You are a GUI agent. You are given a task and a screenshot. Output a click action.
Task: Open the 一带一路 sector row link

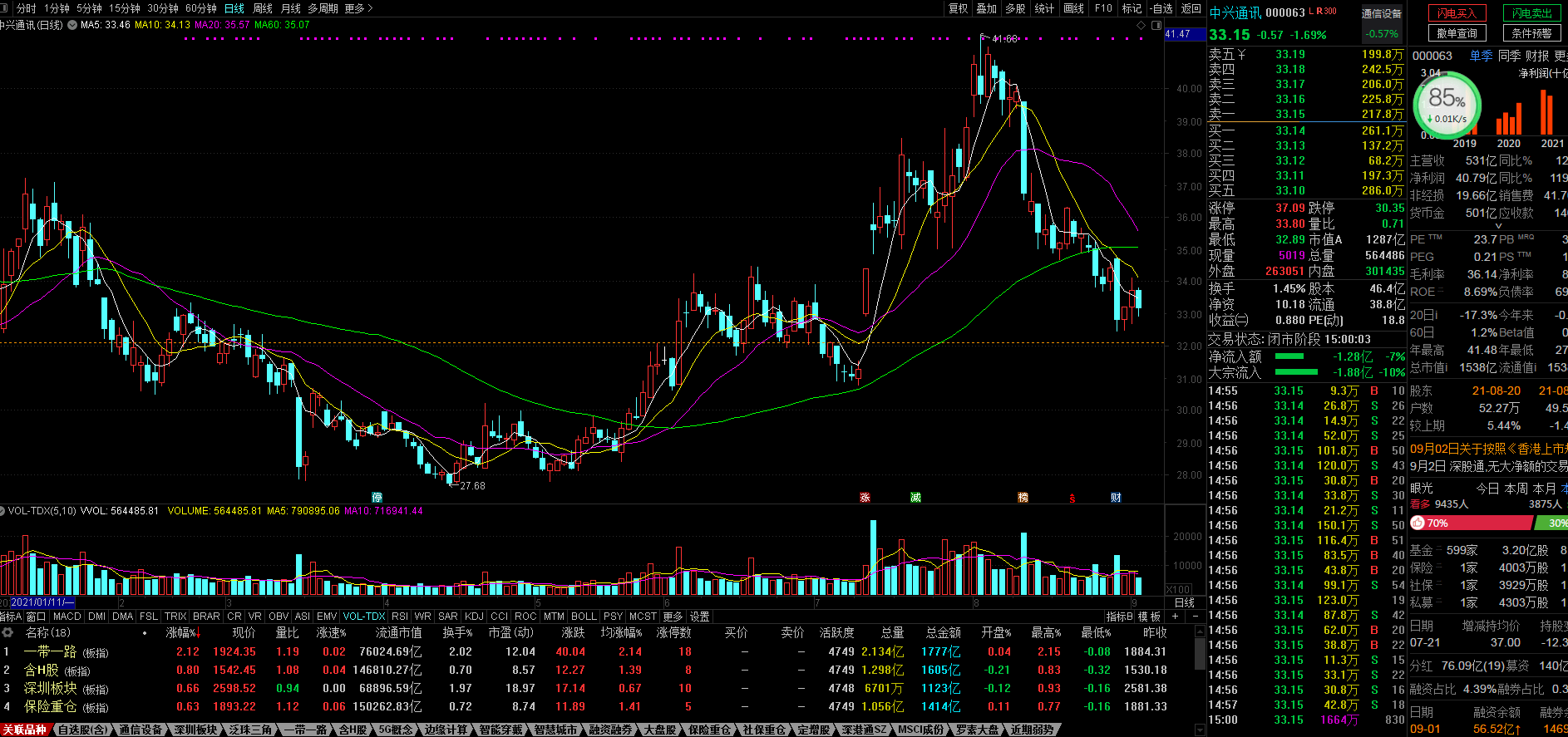50,651
